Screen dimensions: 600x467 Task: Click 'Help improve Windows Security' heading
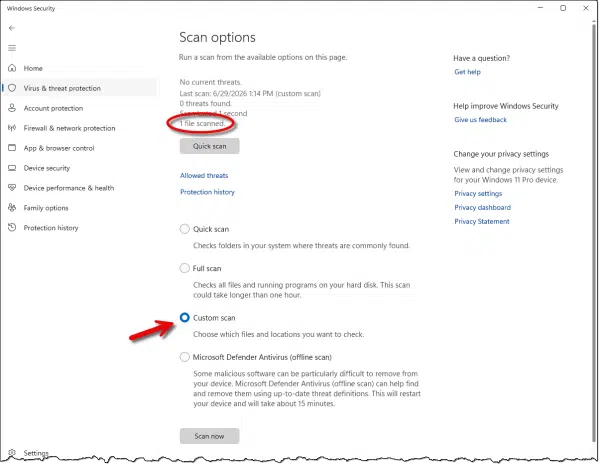(x=505, y=106)
